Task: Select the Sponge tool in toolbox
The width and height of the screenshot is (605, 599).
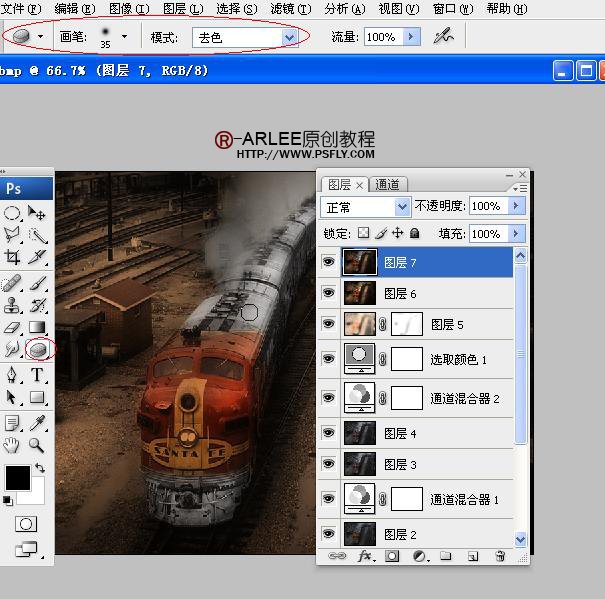Action: [x=38, y=350]
